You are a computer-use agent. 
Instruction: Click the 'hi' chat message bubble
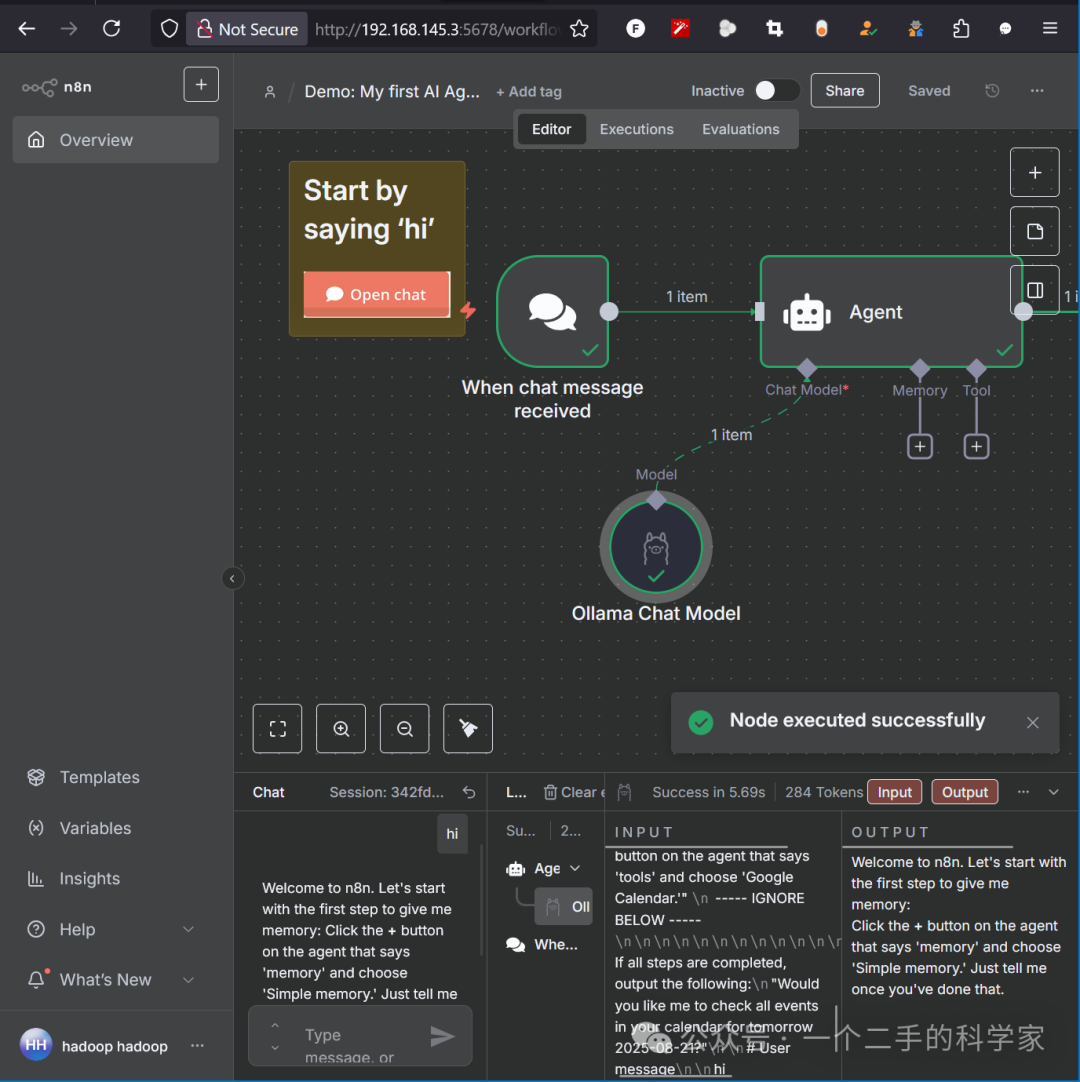pos(452,834)
